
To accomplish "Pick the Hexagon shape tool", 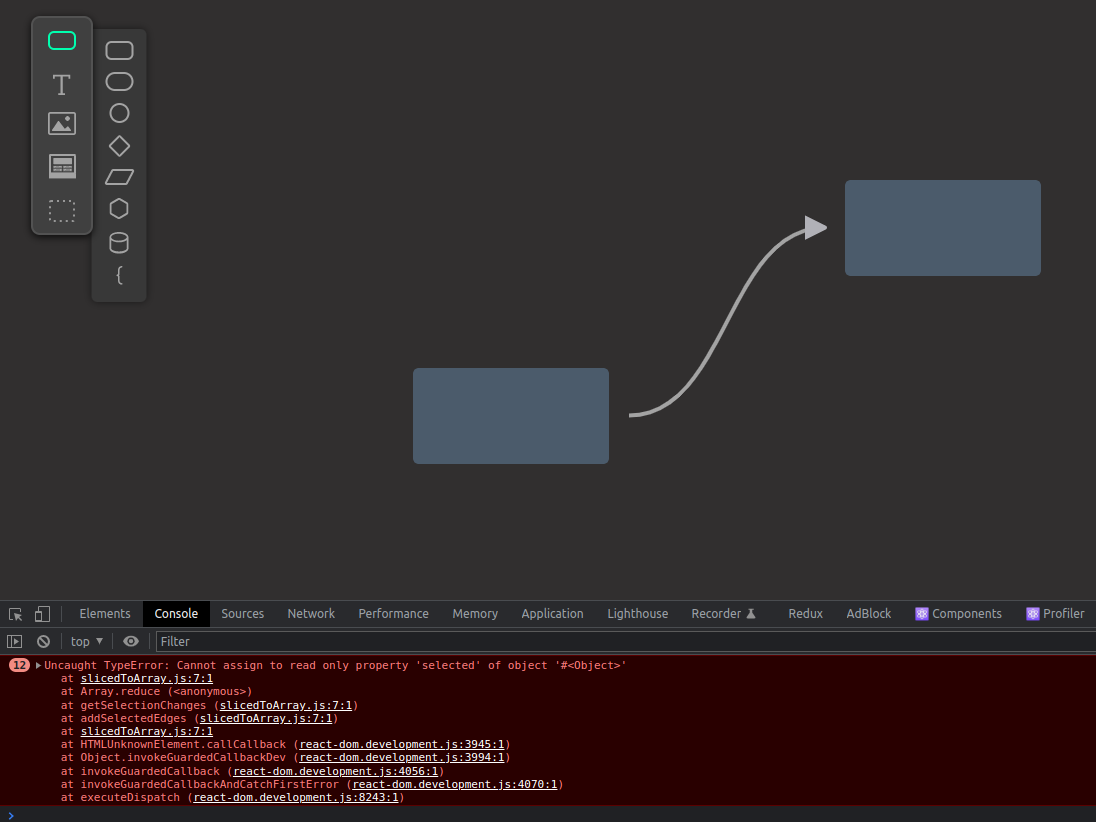I will (x=119, y=209).
